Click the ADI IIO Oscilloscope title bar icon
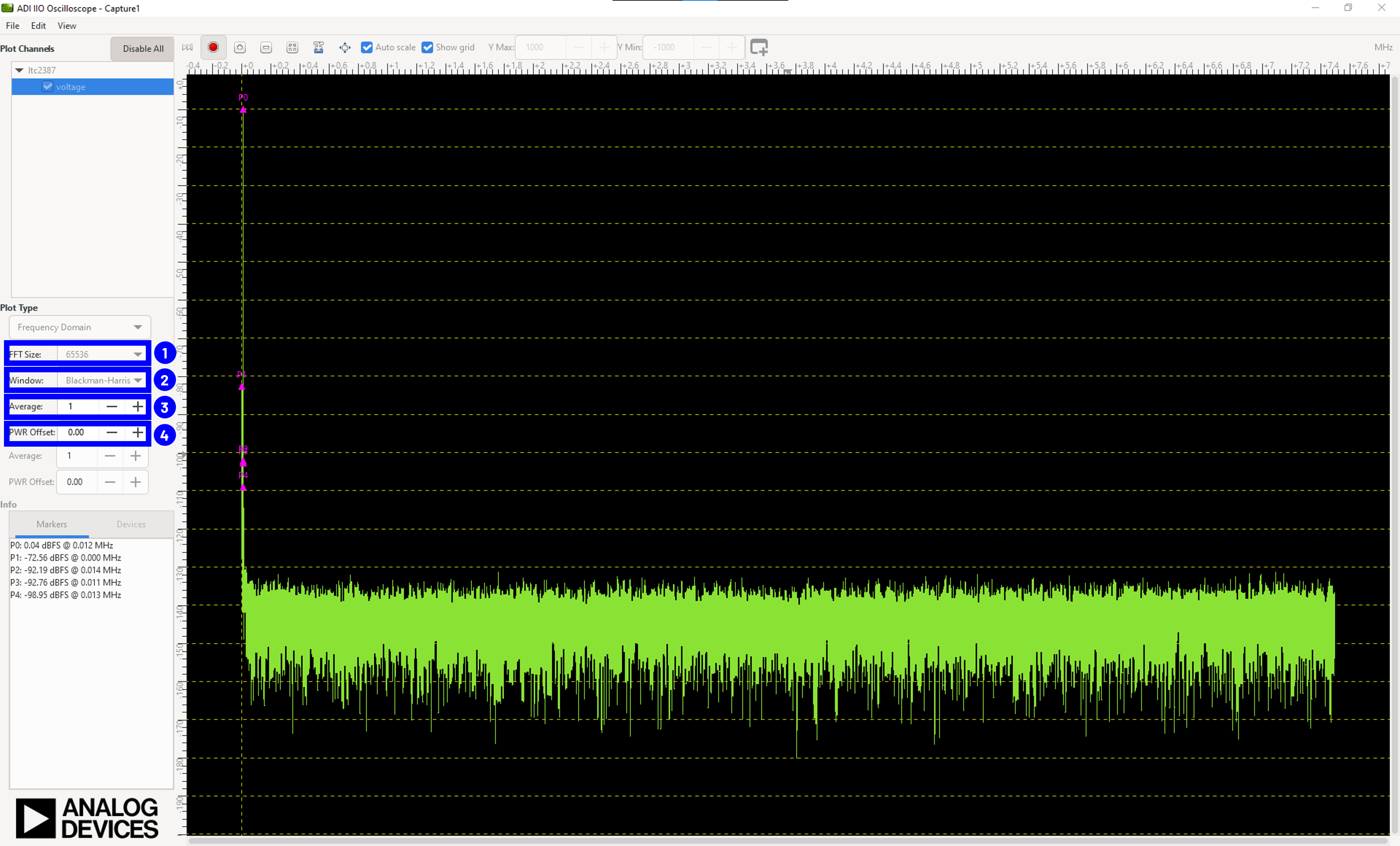 coord(8,8)
